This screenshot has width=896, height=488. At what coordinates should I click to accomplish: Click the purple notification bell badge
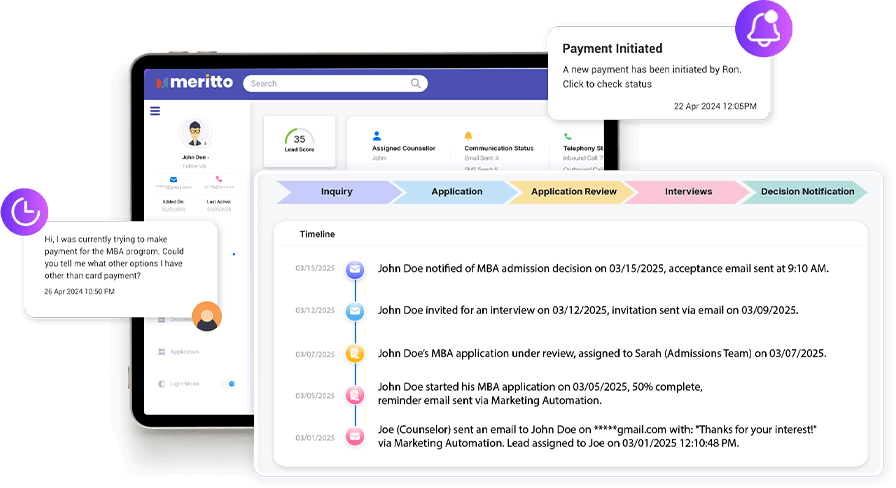coord(763,29)
